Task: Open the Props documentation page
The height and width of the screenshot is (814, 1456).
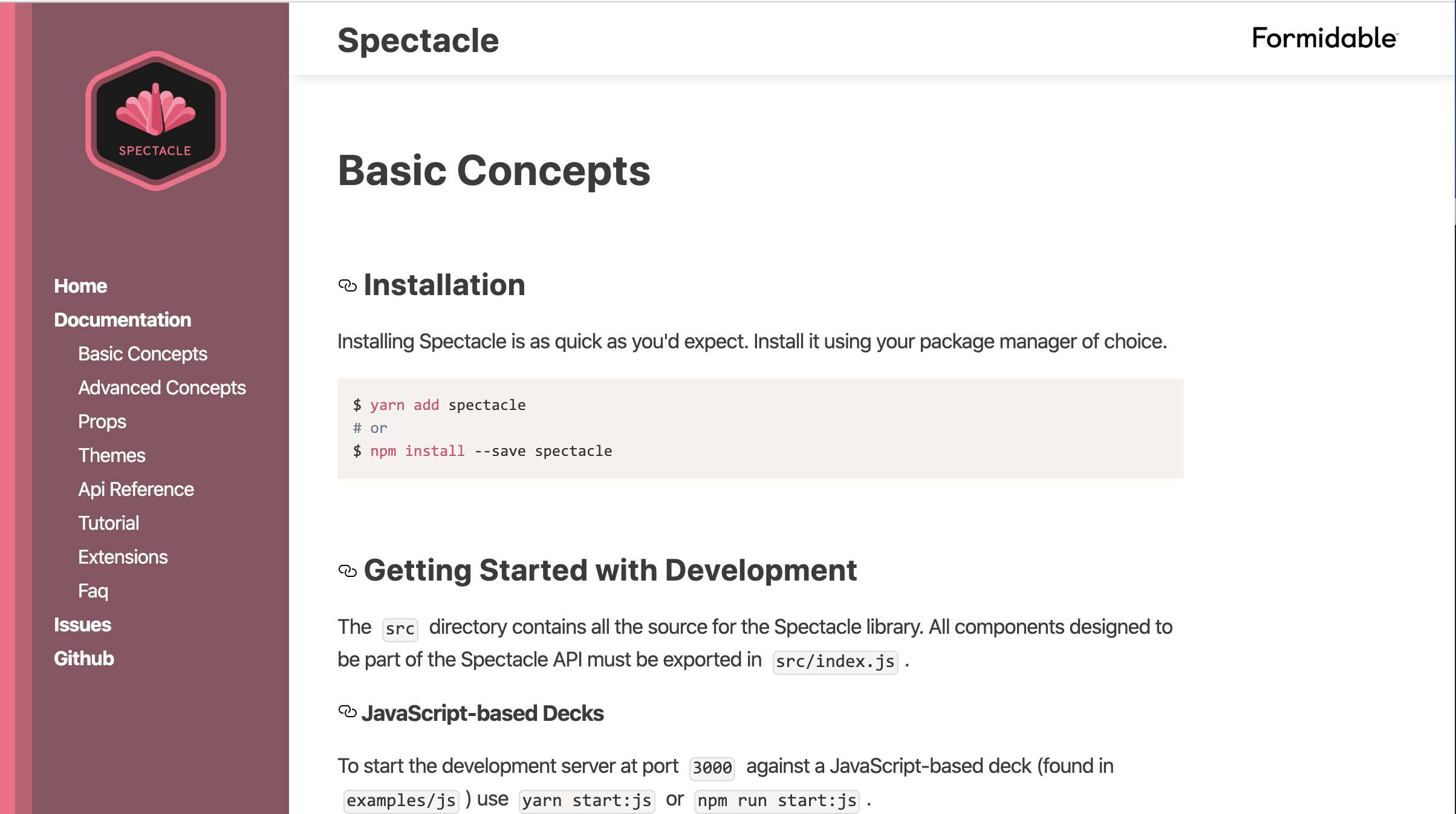Action: coord(102,422)
